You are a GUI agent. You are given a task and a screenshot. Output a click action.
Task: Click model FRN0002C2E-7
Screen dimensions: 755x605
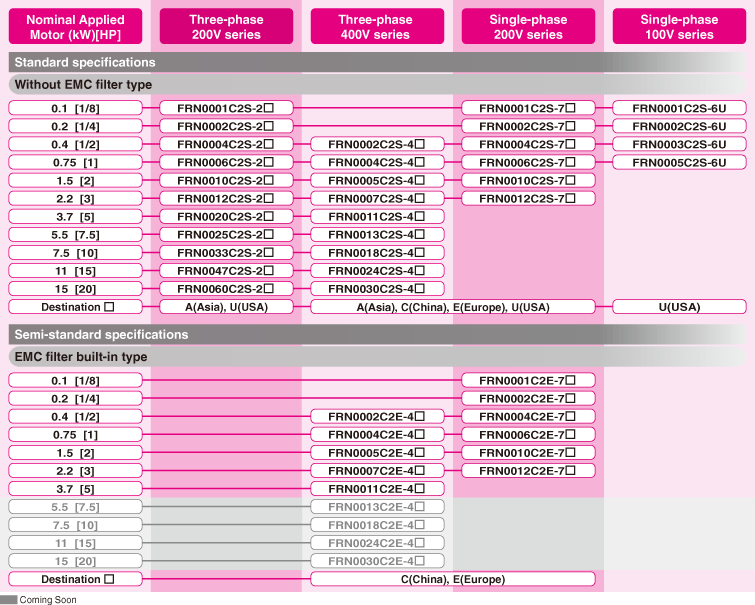pyautogui.click(x=528, y=398)
